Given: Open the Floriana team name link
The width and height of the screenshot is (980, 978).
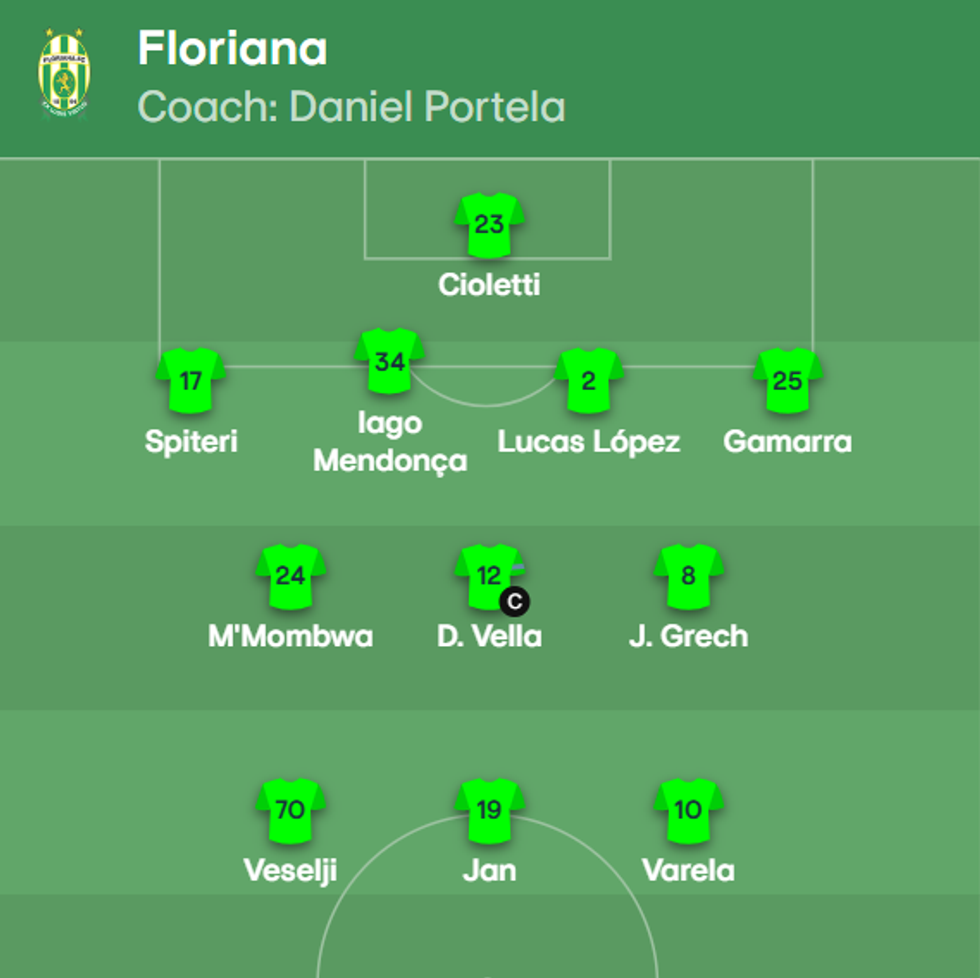Looking at the screenshot, I should click(232, 48).
